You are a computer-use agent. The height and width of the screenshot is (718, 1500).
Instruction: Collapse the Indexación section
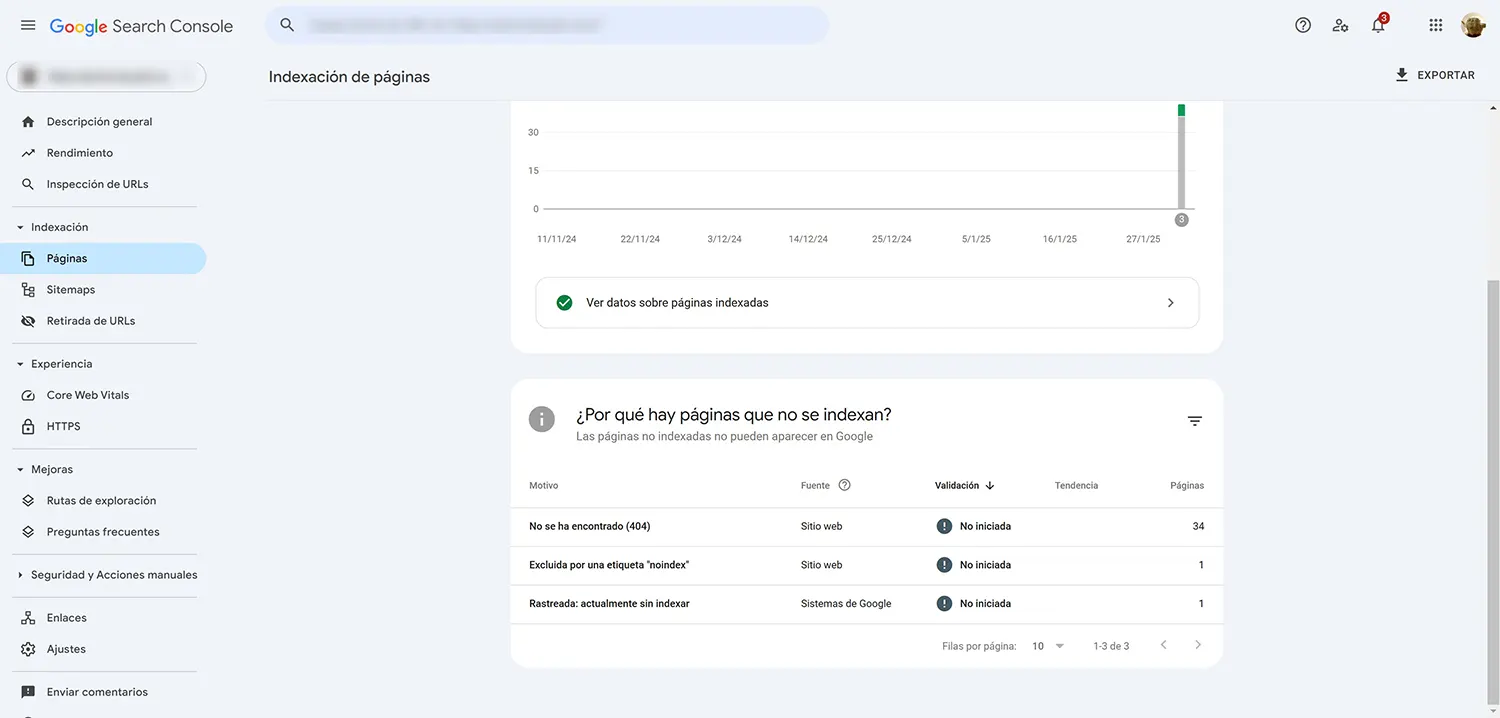pos(21,226)
